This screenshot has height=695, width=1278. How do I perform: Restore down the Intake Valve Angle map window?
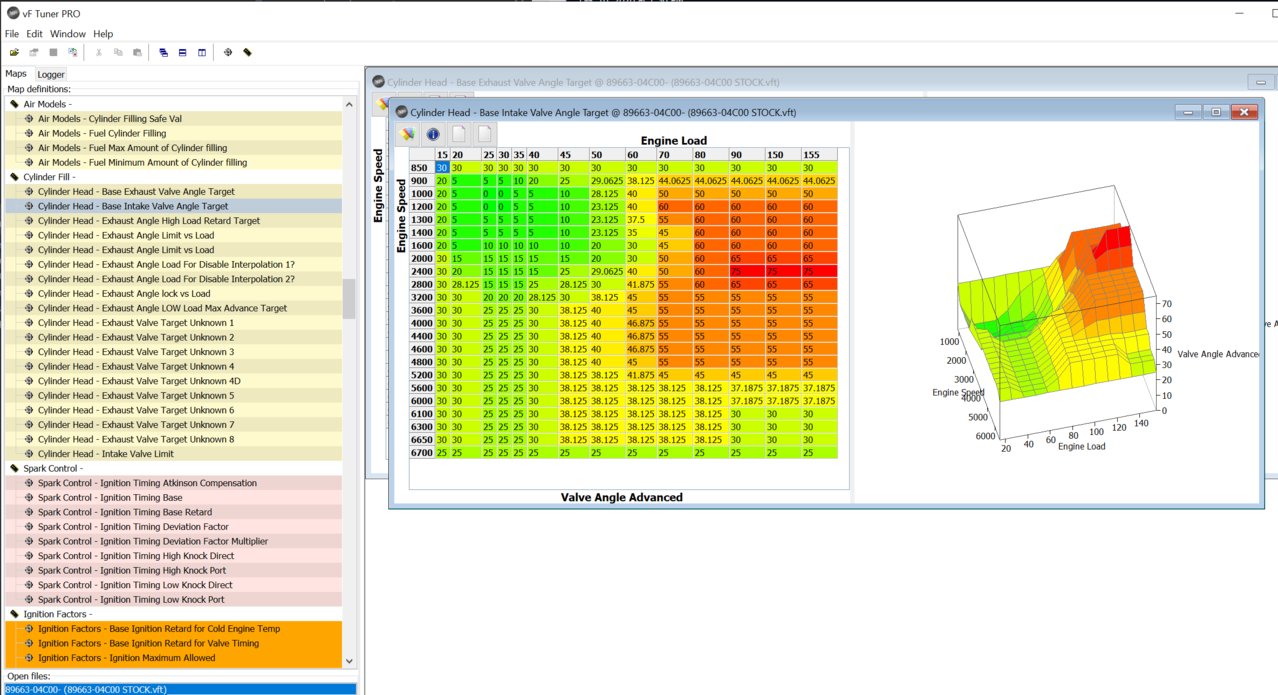pos(1216,112)
